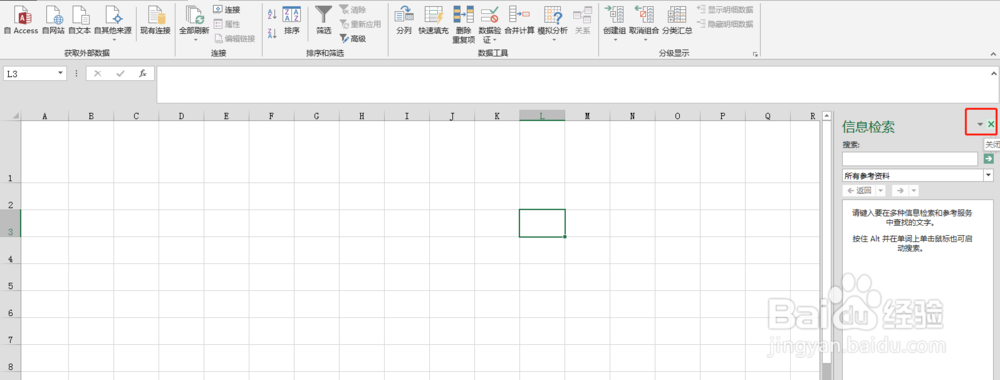Click the cancel entry X button
This screenshot has height=380, width=1000.
98,74
